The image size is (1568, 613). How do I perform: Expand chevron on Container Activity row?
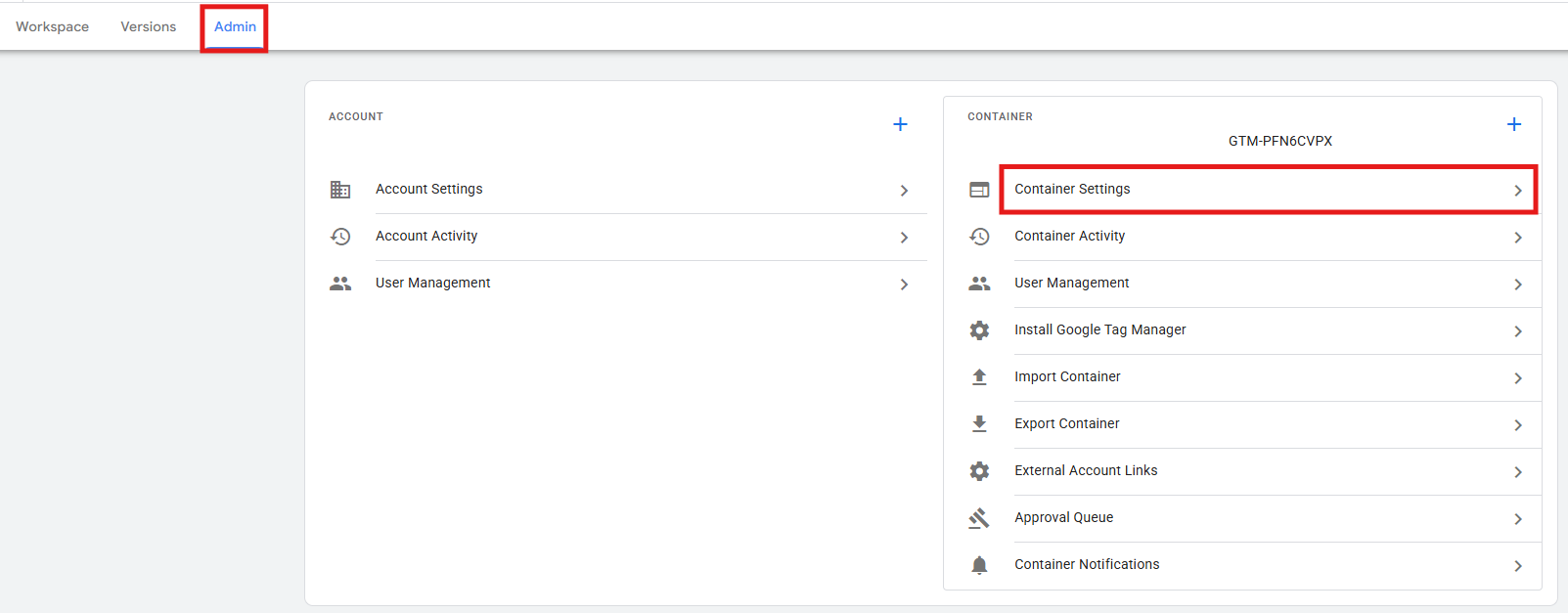tap(1518, 238)
